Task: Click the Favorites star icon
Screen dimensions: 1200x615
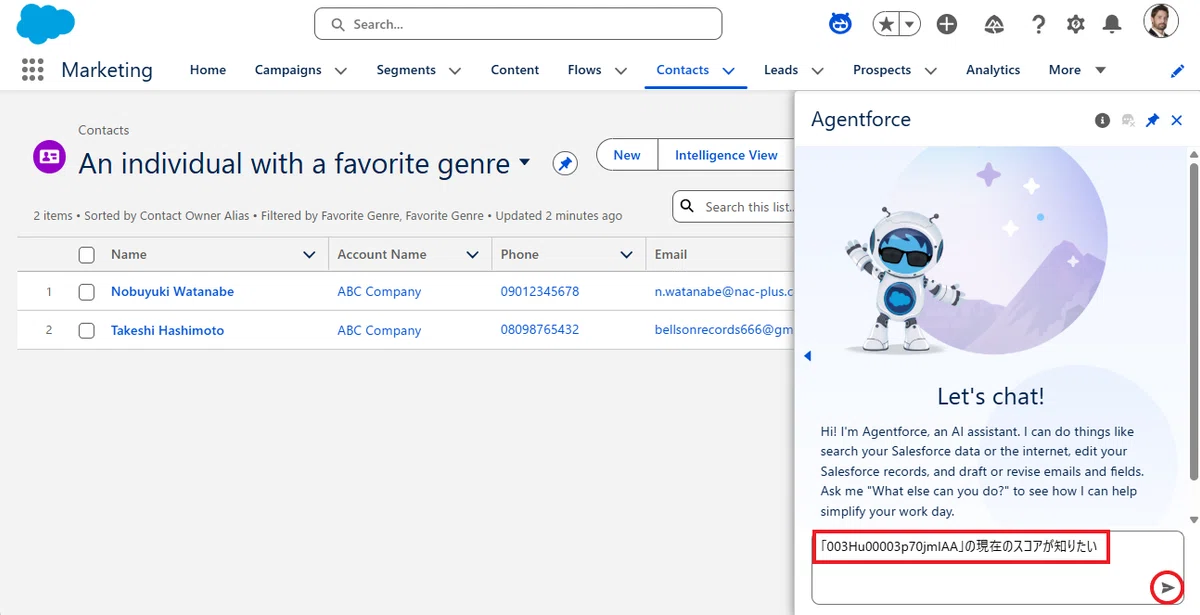Action: tap(886, 24)
